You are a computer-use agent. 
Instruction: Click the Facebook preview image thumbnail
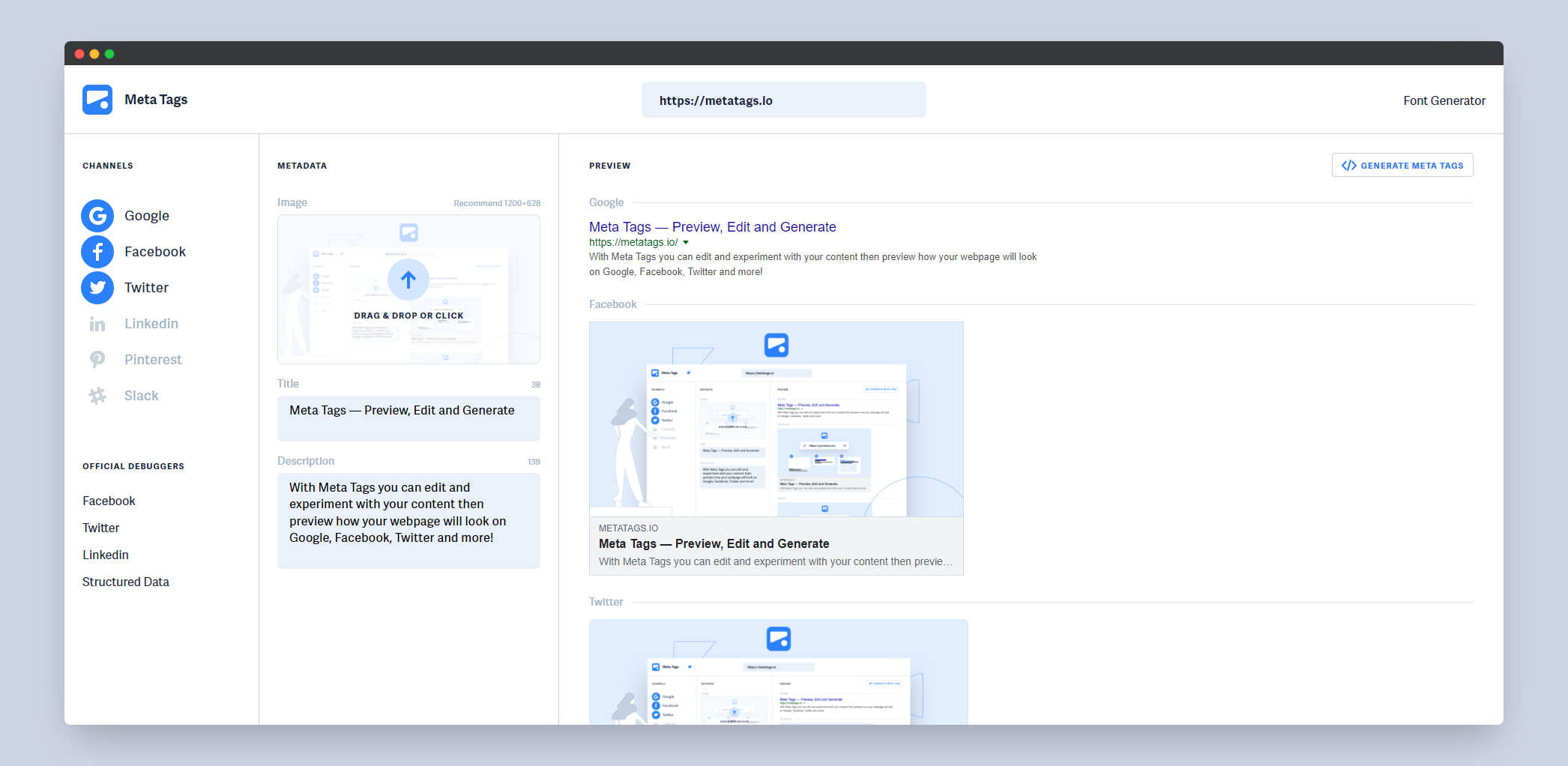point(776,419)
